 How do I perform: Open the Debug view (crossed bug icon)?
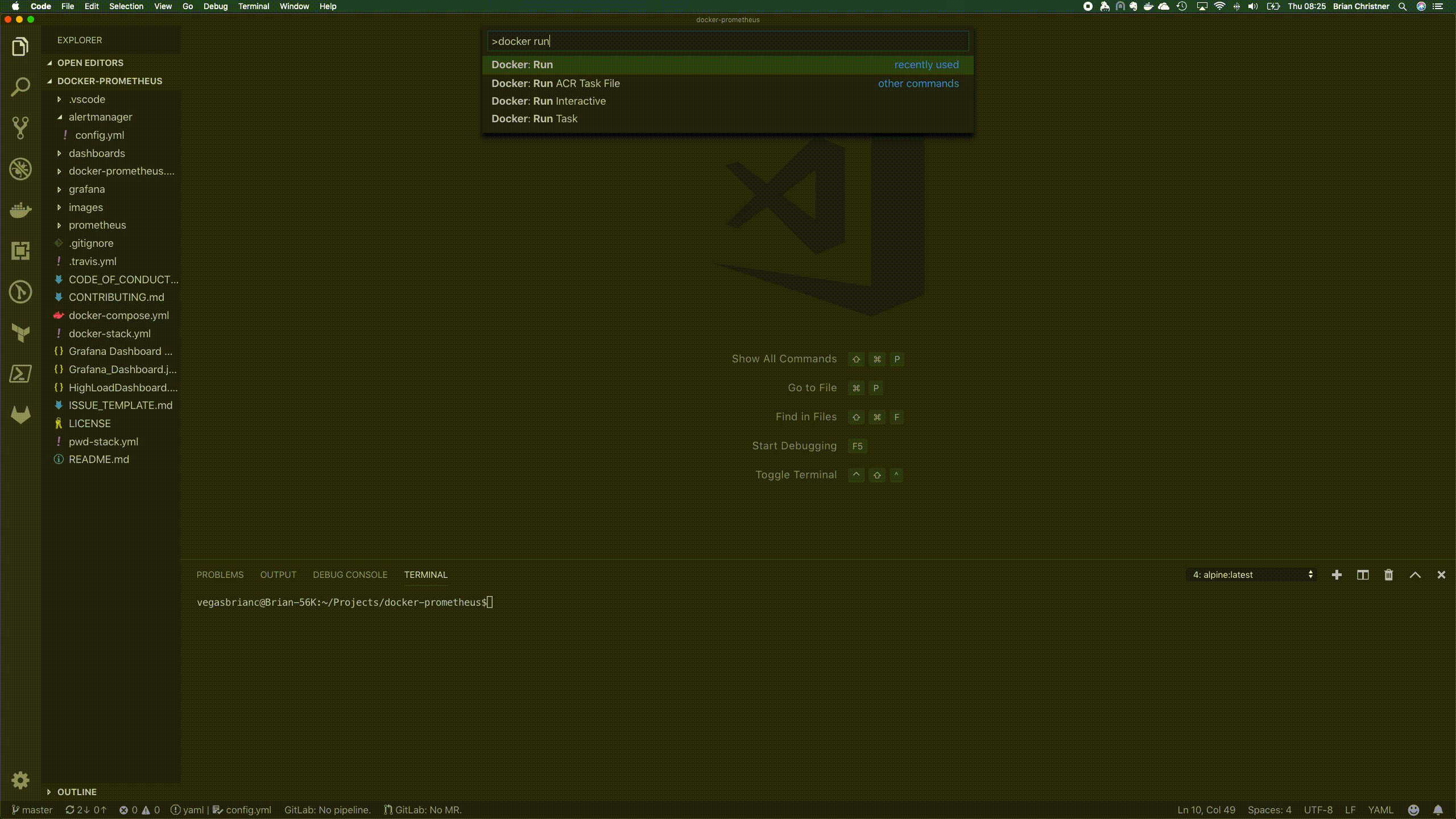[x=20, y=169]
